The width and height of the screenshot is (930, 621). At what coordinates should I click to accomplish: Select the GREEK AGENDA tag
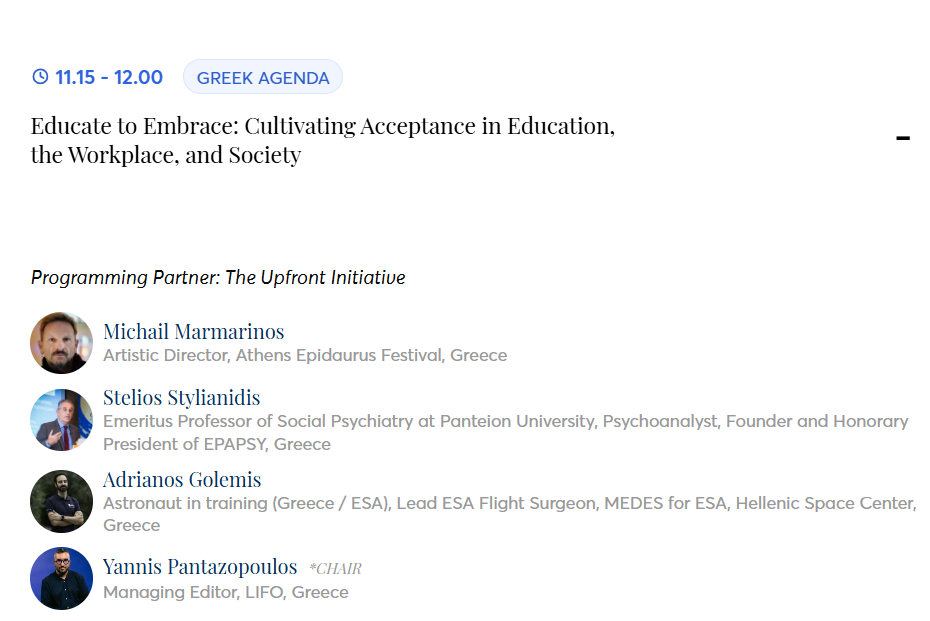coord(263,77)
